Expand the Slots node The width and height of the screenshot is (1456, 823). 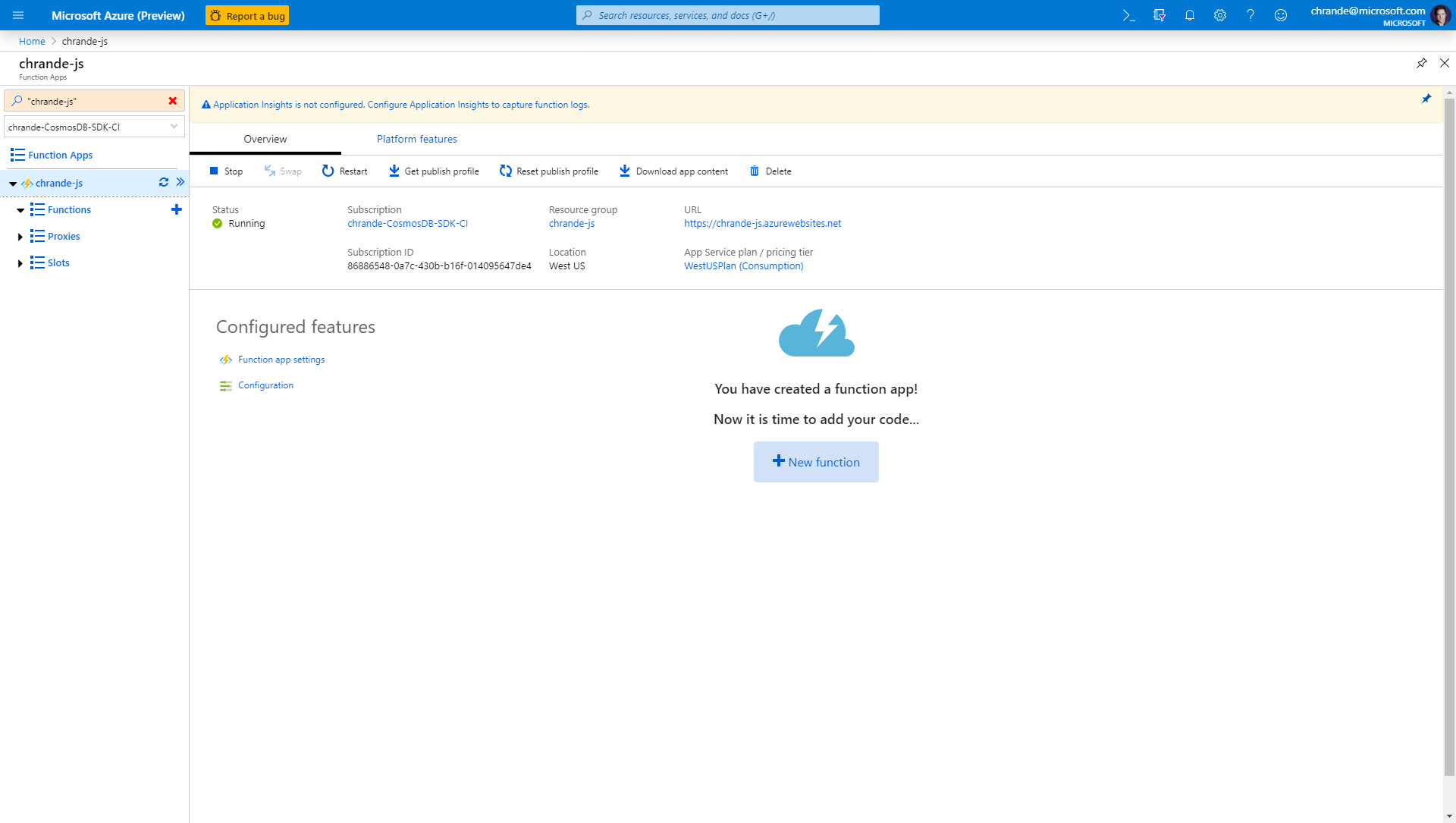[x=20, y=263]
